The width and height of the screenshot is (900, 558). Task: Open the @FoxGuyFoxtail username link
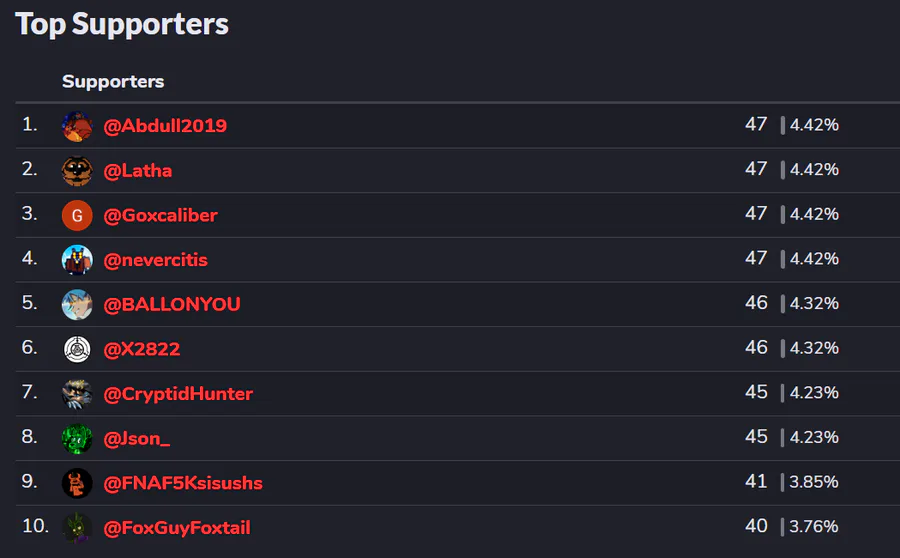pos(177,528)
